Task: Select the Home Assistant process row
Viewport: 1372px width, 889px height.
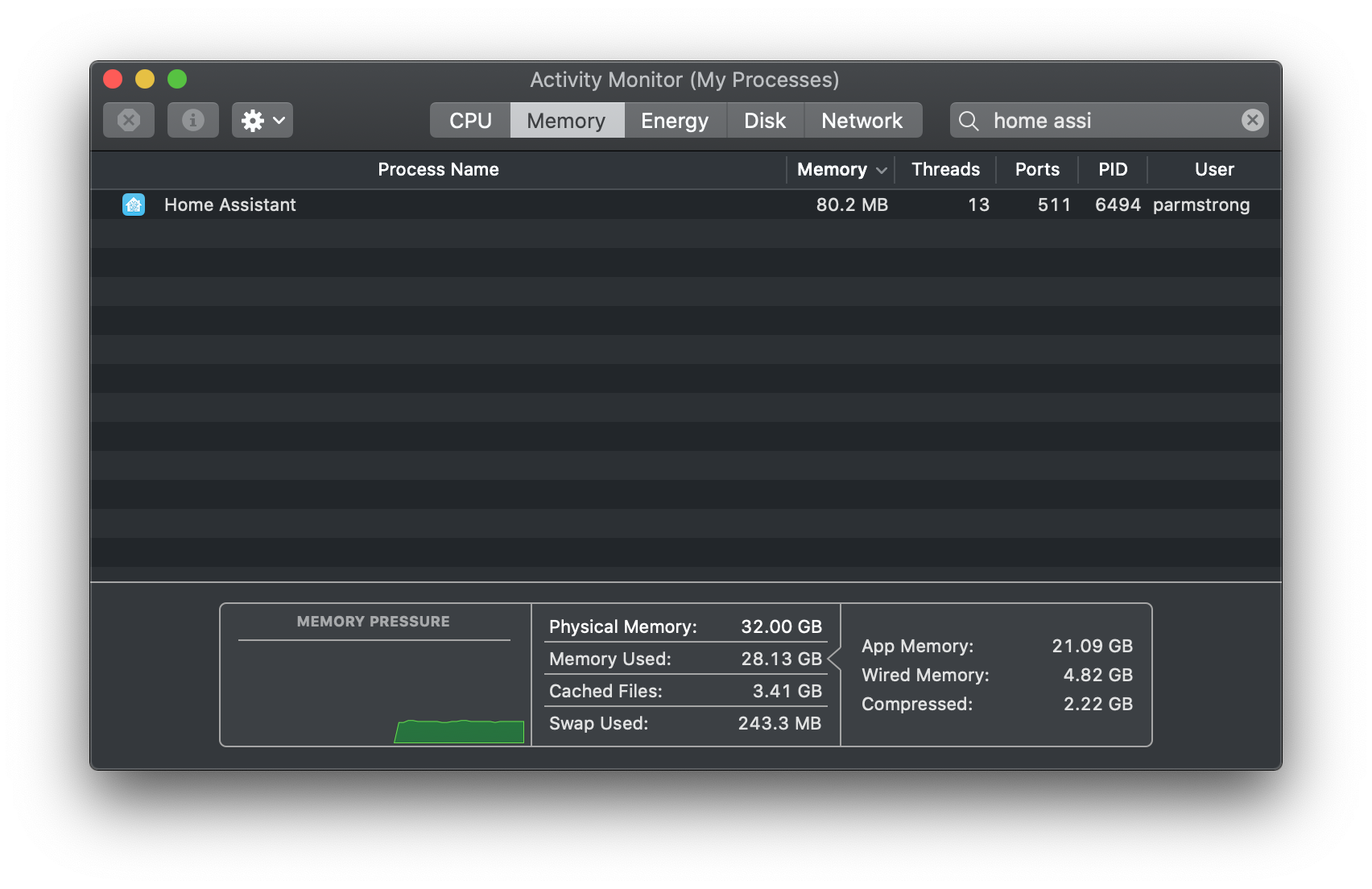Action: pos(686,205)
